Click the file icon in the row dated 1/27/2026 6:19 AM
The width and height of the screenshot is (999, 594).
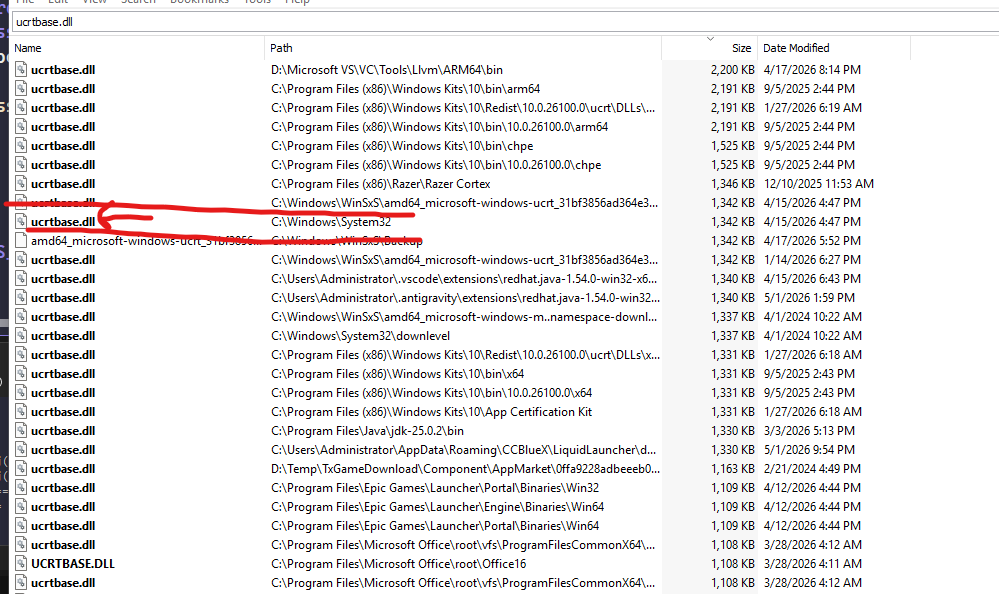[21, 108]
